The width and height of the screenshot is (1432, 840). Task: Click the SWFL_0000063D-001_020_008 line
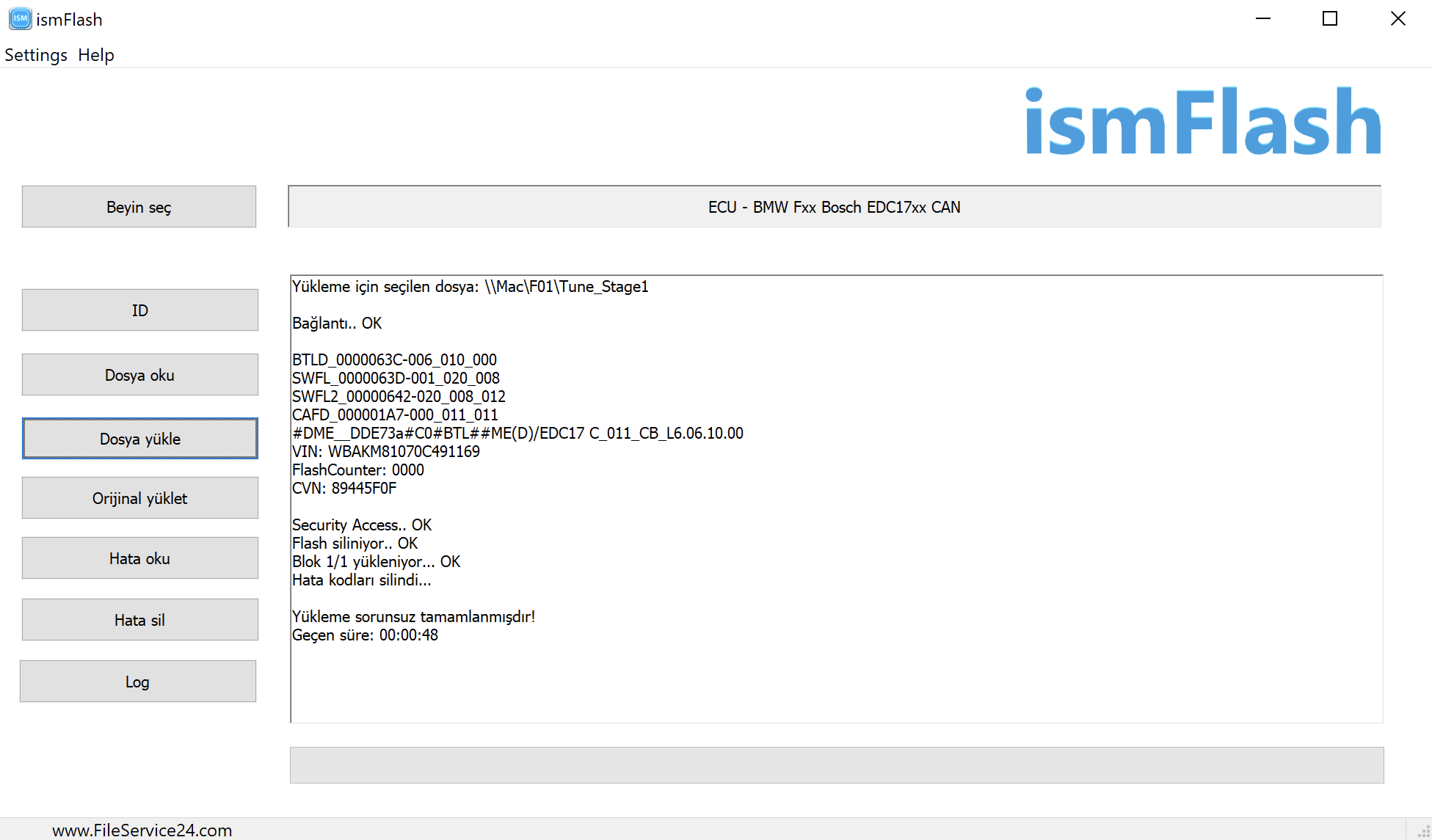pos(396,379)
